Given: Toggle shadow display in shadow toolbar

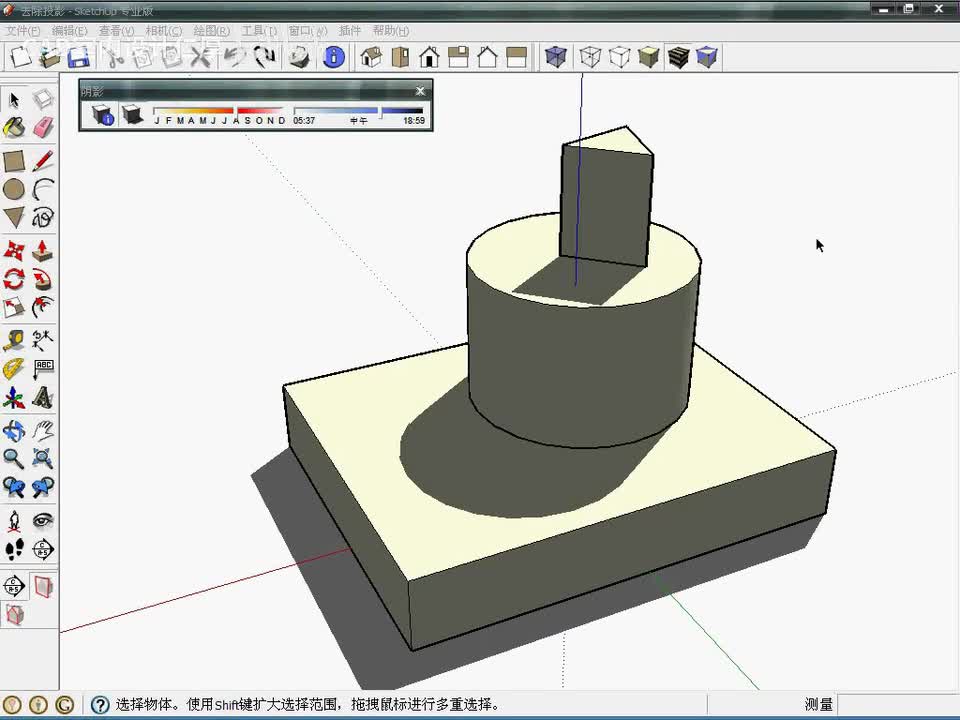Looking at the screenshot, I should pyautogui.click(x=132, y=115).
